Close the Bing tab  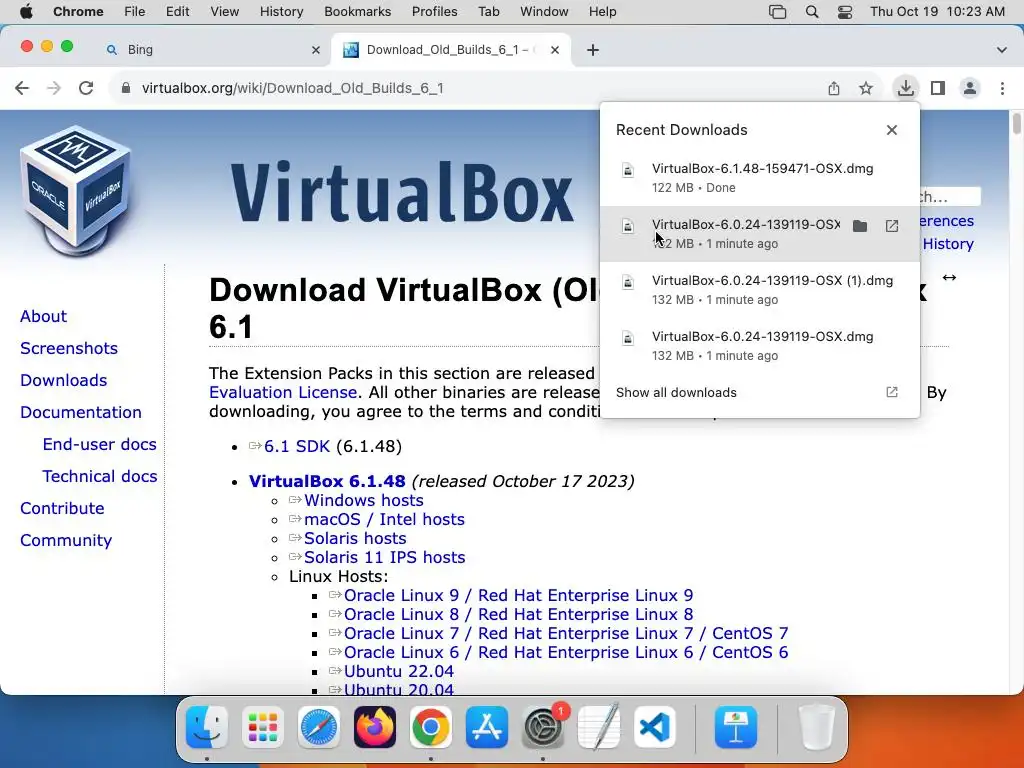coord(316,50)
